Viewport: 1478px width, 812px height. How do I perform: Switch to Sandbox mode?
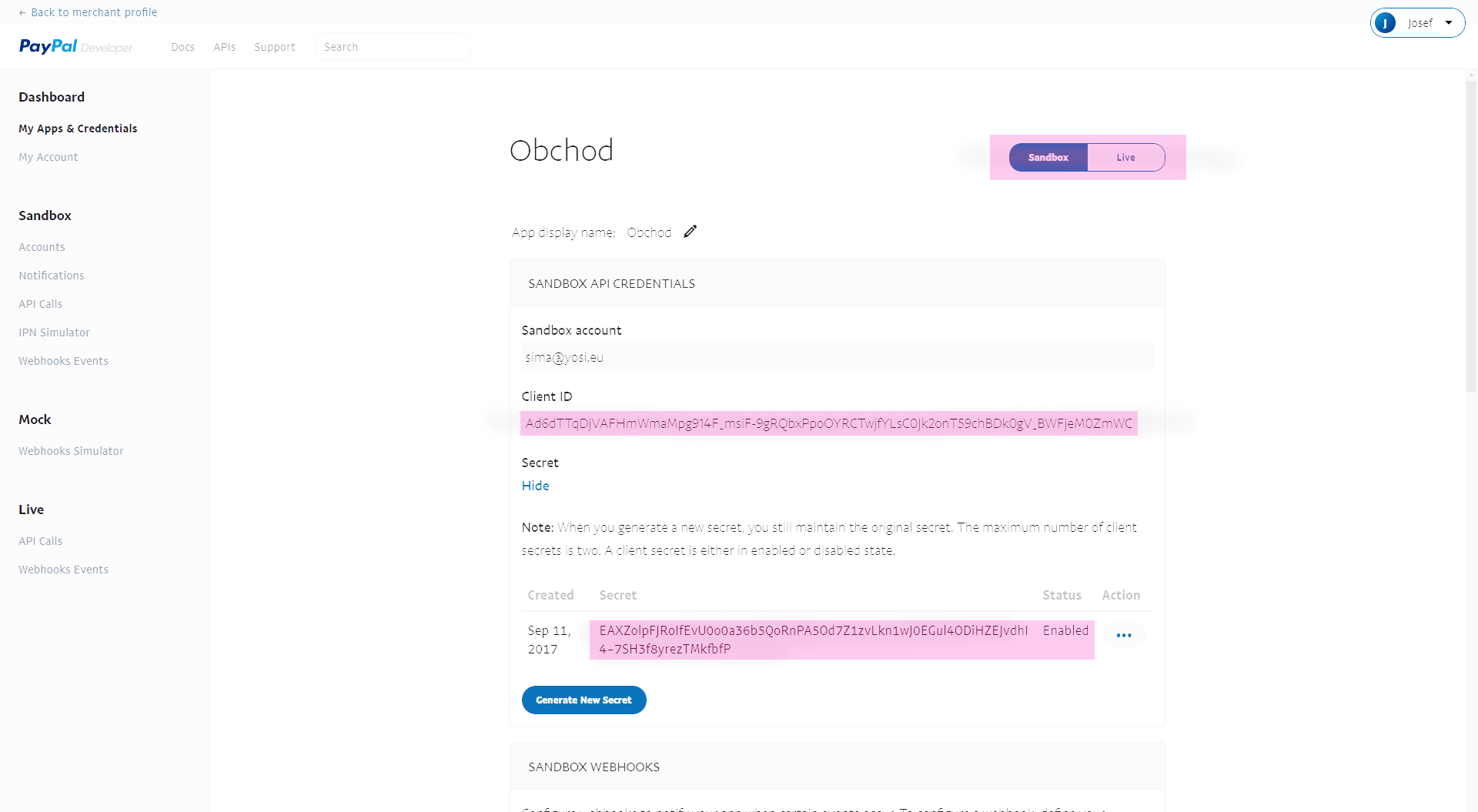1048,158
